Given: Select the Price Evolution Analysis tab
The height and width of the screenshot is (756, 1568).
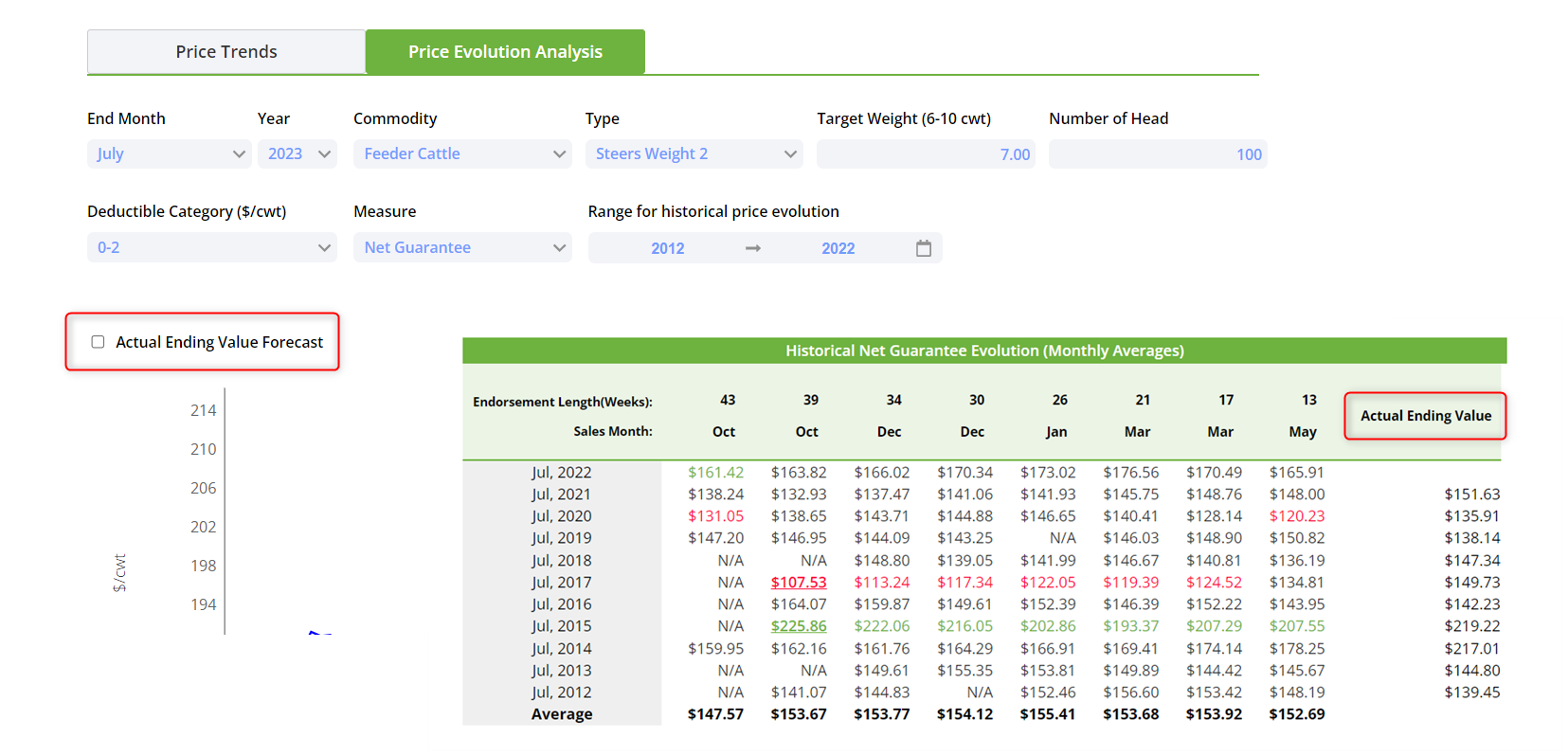Looking at the screenshot, I should [505, 52].
